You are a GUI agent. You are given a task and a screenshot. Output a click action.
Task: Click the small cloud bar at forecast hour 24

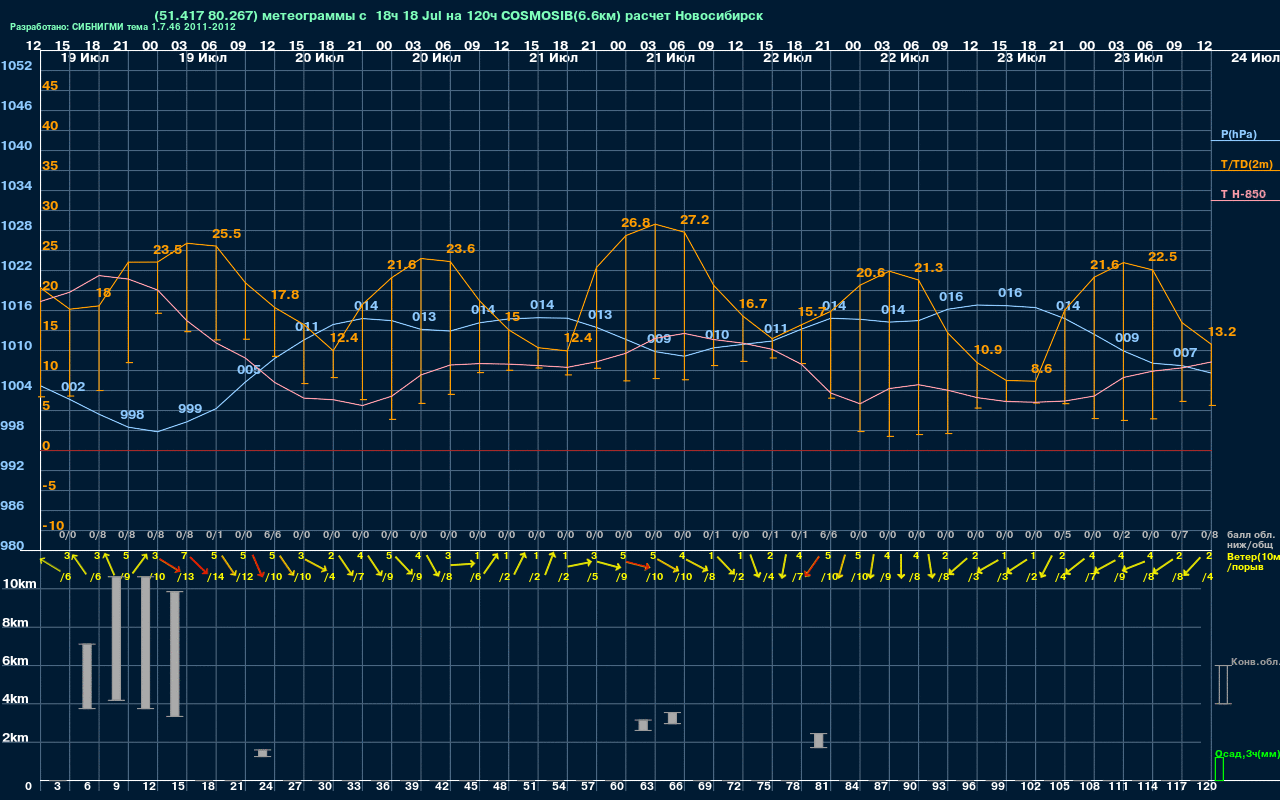[263, 752]
